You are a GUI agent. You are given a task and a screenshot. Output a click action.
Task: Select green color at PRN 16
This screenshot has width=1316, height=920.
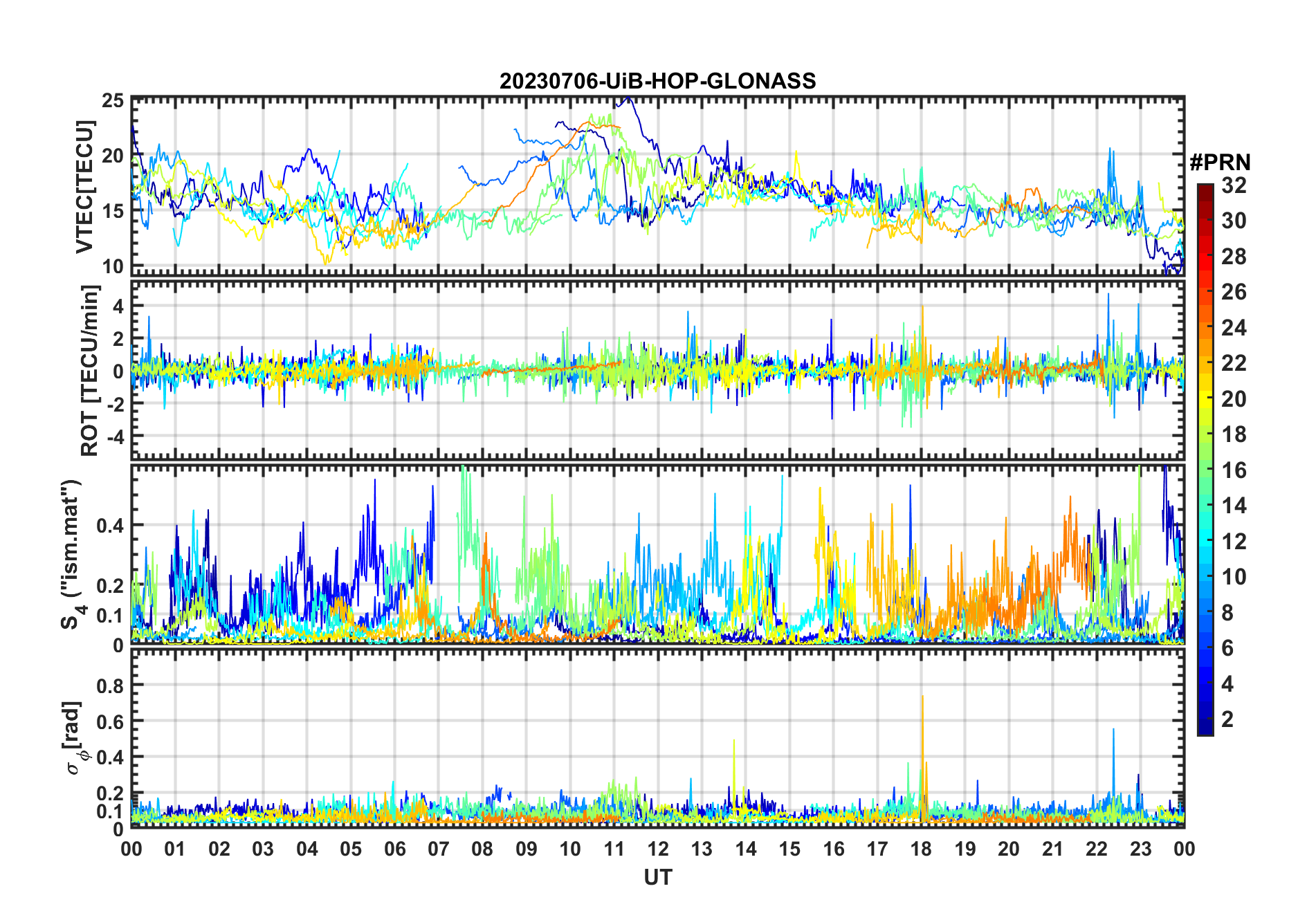[x=1205, y=470]
